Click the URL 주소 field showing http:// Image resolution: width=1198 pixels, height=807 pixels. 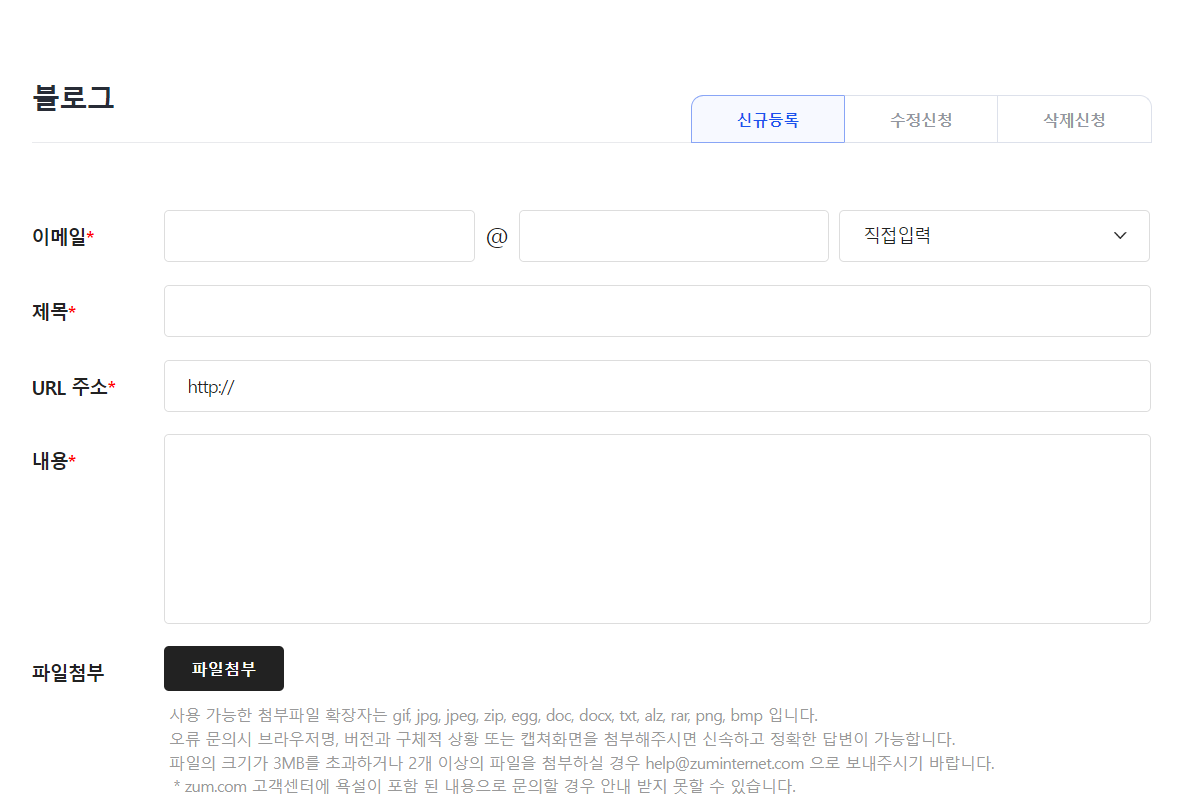pyautogui.click(x=657, y=386)
